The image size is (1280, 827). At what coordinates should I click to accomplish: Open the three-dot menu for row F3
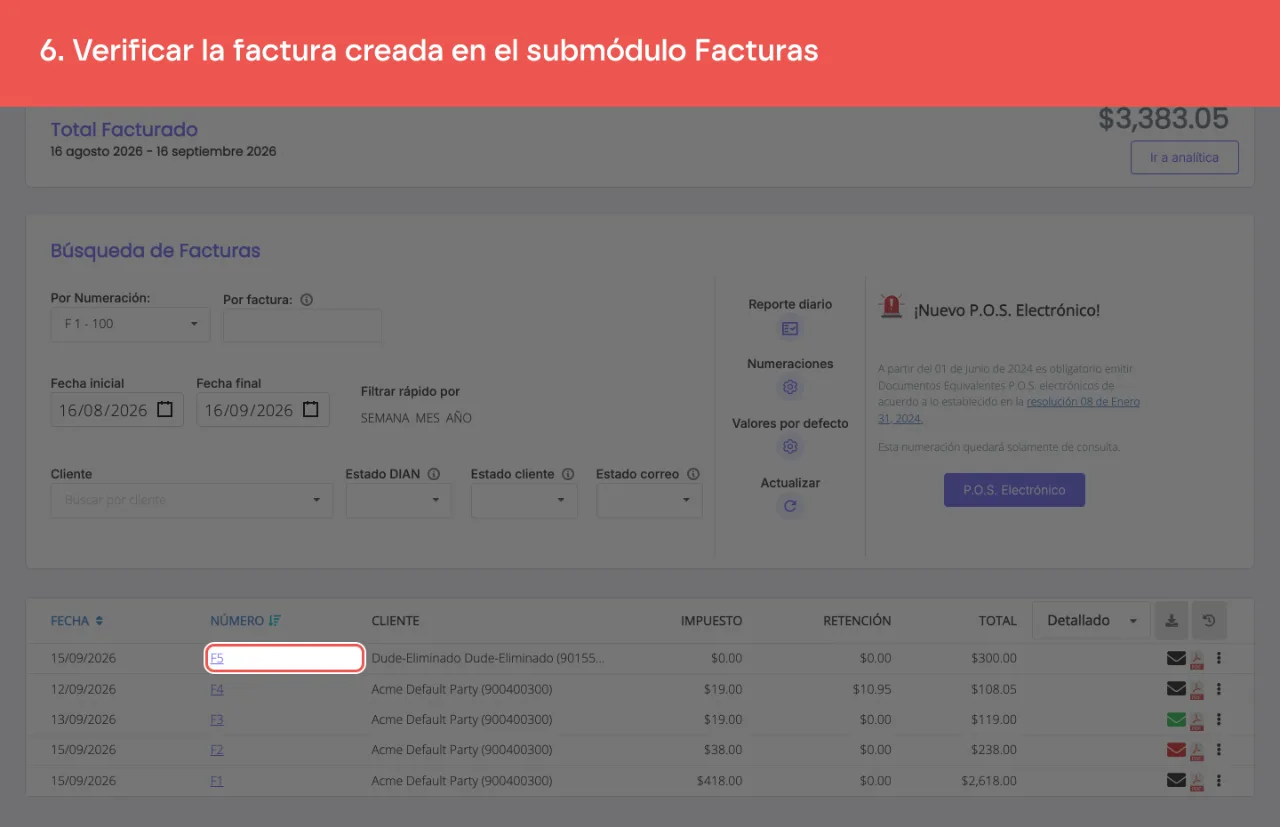[1219, 719]
